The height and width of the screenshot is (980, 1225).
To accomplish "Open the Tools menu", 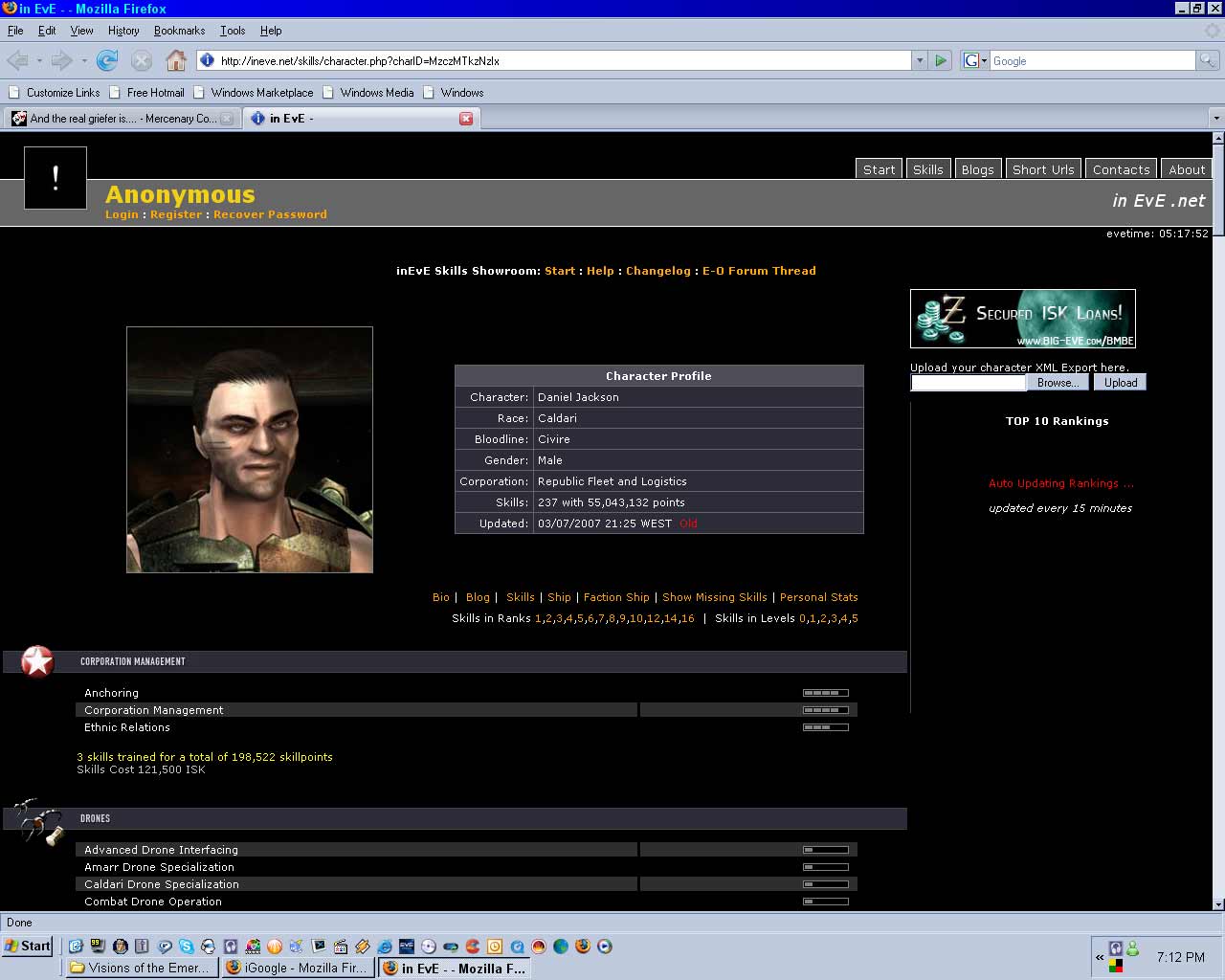I will 233,31.
